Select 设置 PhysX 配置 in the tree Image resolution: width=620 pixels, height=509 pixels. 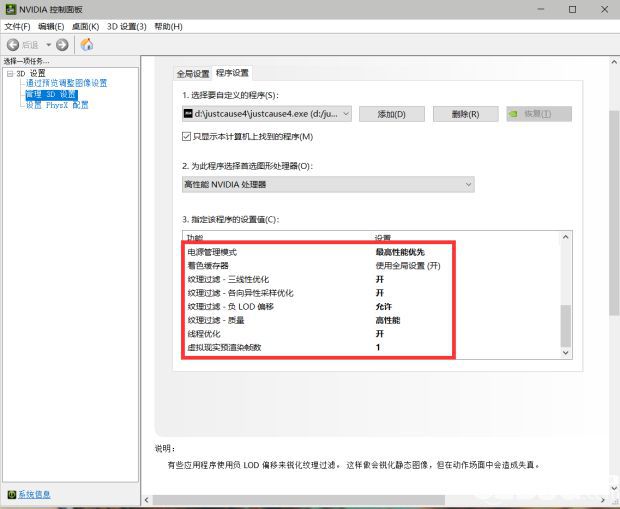[x=57, y=105]
